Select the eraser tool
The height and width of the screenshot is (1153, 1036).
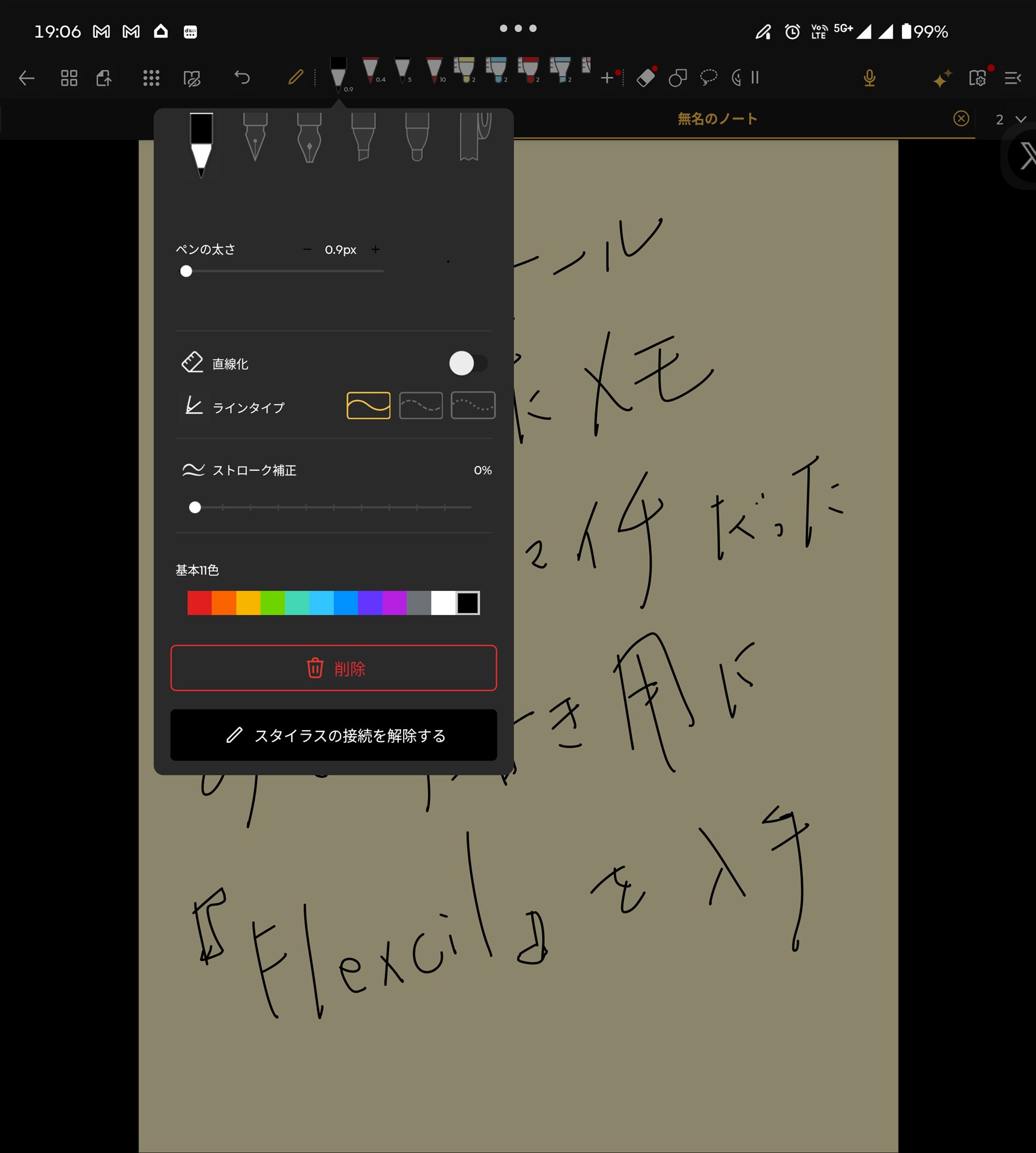coord(646,77)
